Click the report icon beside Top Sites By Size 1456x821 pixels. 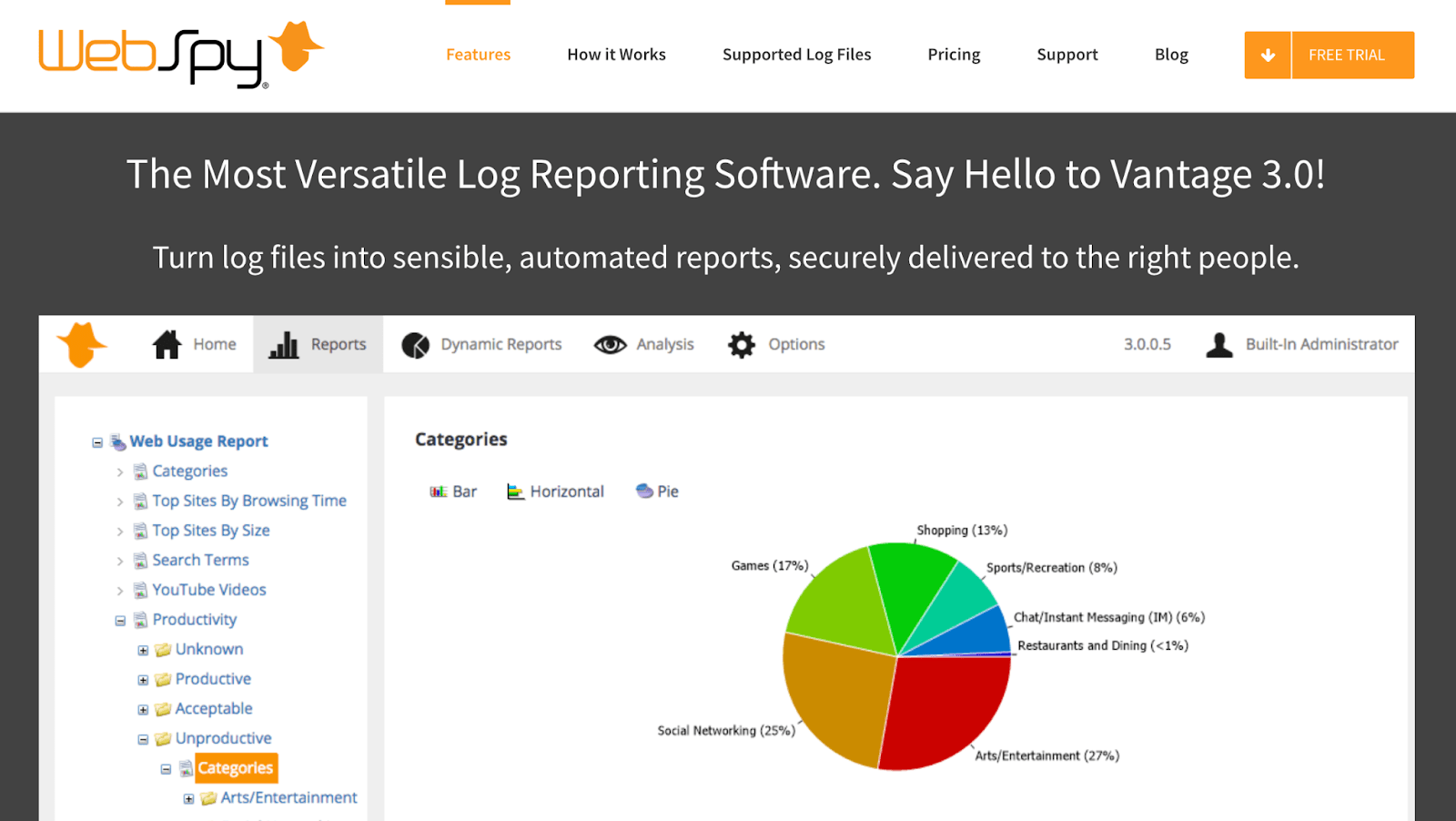pos(140,531)
